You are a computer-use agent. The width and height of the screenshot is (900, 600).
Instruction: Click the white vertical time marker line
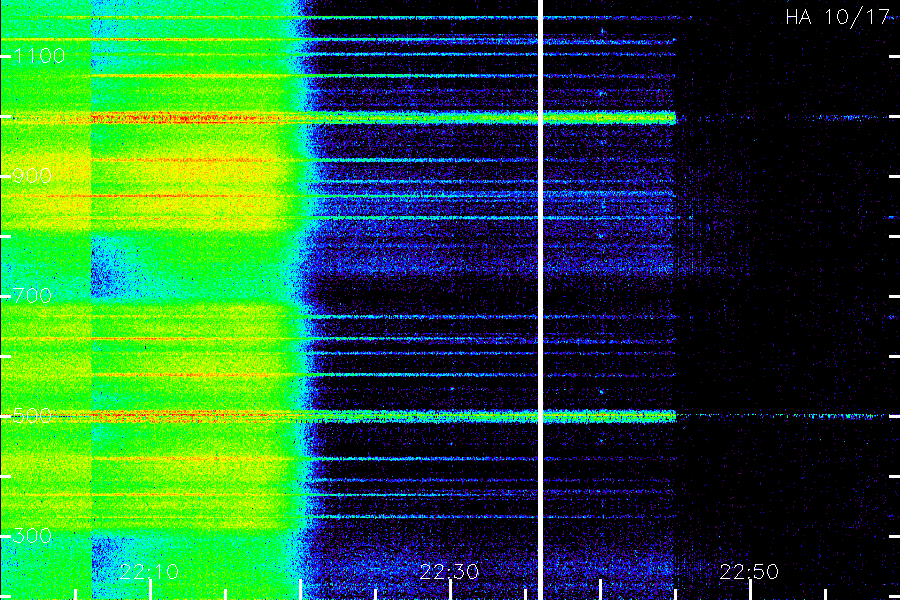pyautogui.click(x=540, y=300)
